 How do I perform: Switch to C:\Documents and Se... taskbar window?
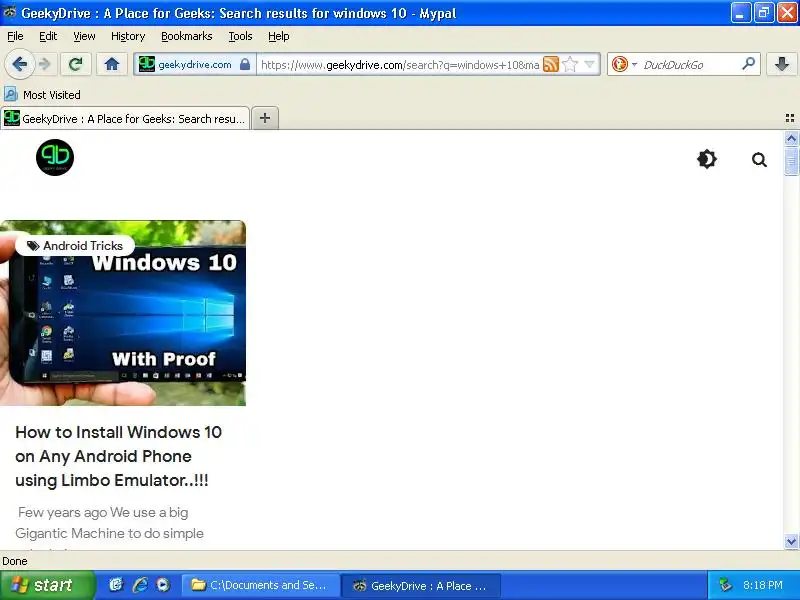pos(260,585)
